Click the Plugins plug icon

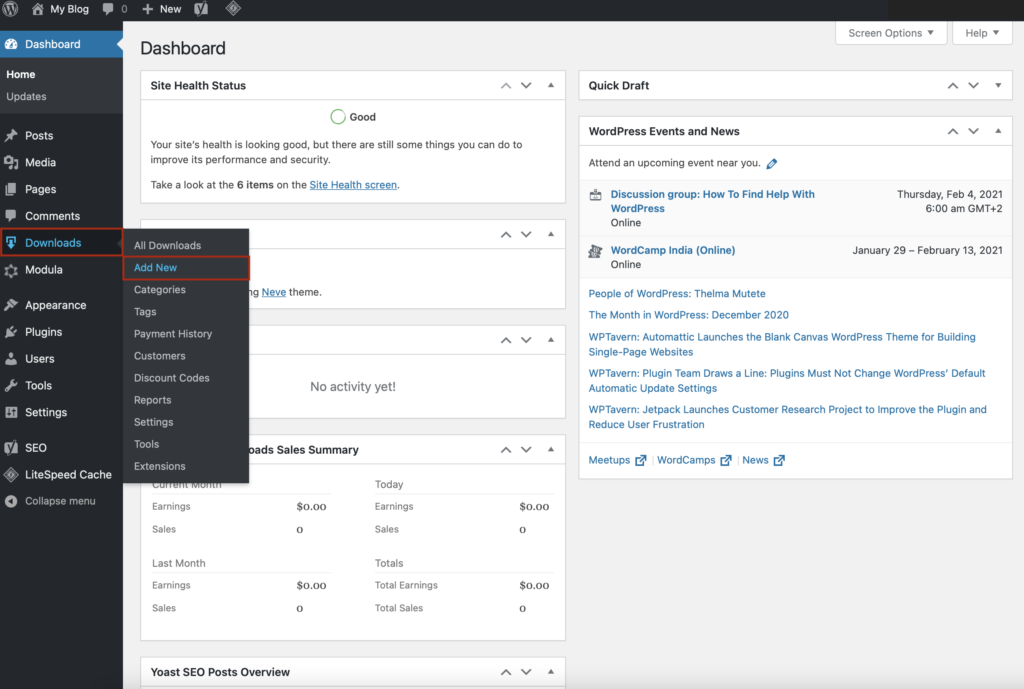click(x=11, y=332)
